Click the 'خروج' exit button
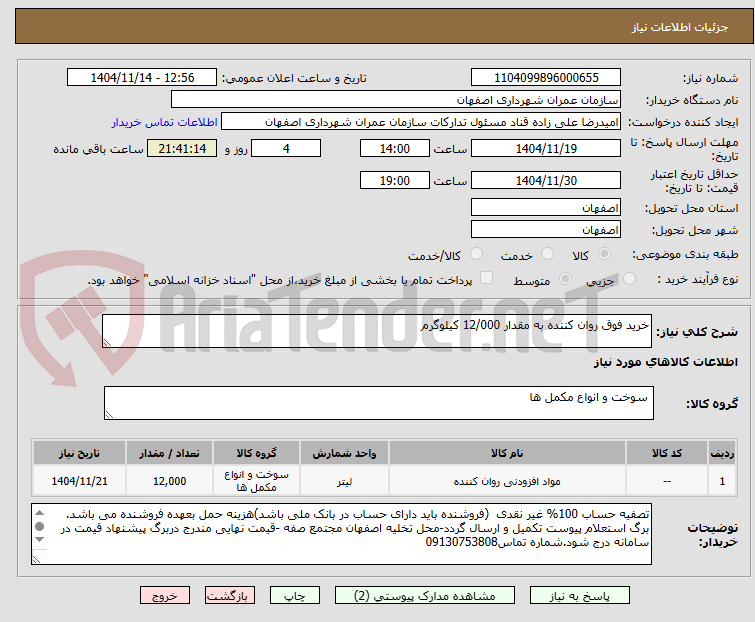This screenshot has width=755, height=622. [x=165, y=596]
